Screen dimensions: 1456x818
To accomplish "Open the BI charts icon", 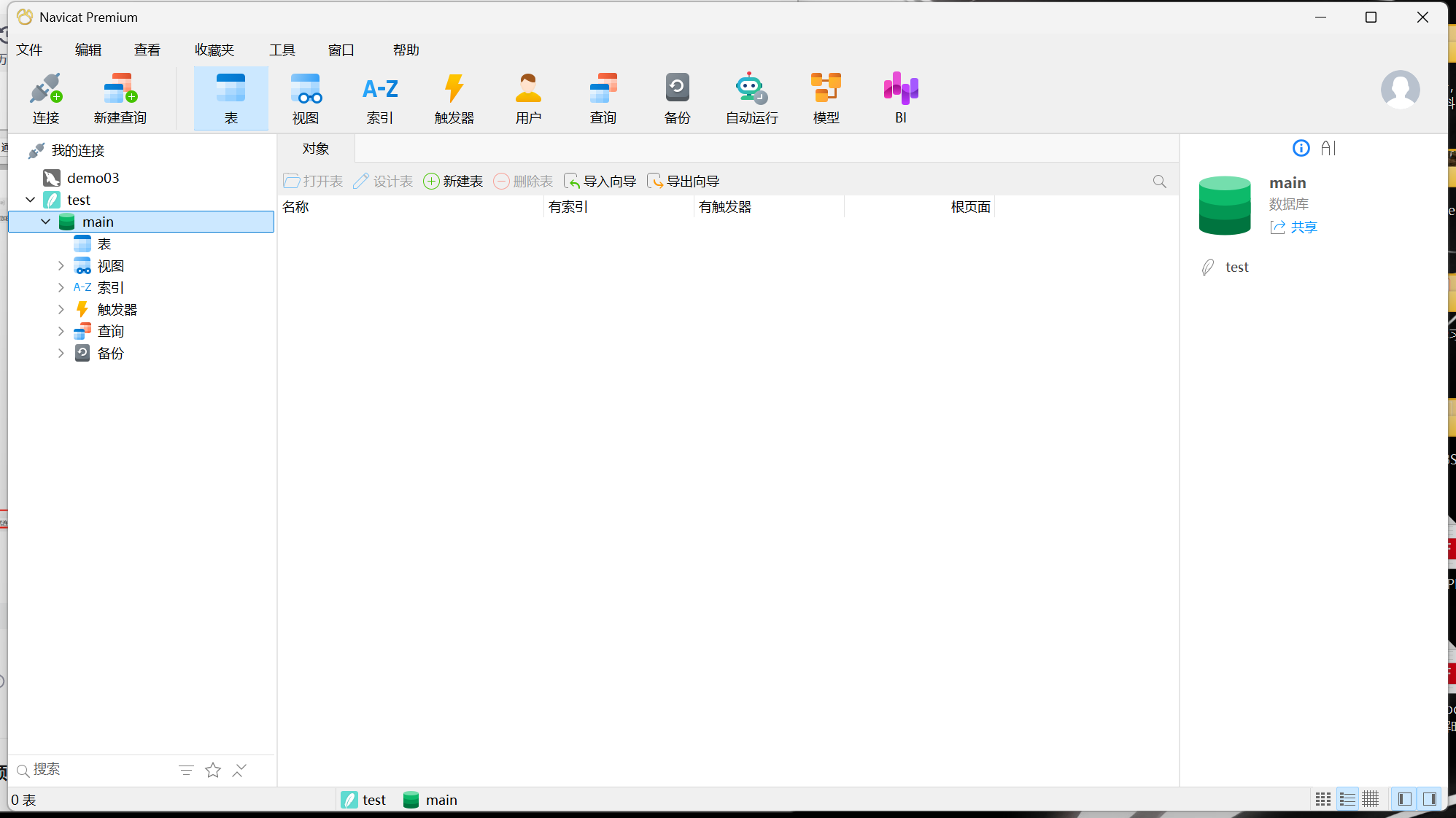I will [x=900, y=98].
